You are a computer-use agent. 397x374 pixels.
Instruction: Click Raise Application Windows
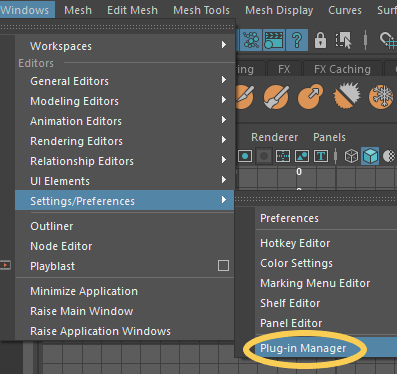(125, 331)
